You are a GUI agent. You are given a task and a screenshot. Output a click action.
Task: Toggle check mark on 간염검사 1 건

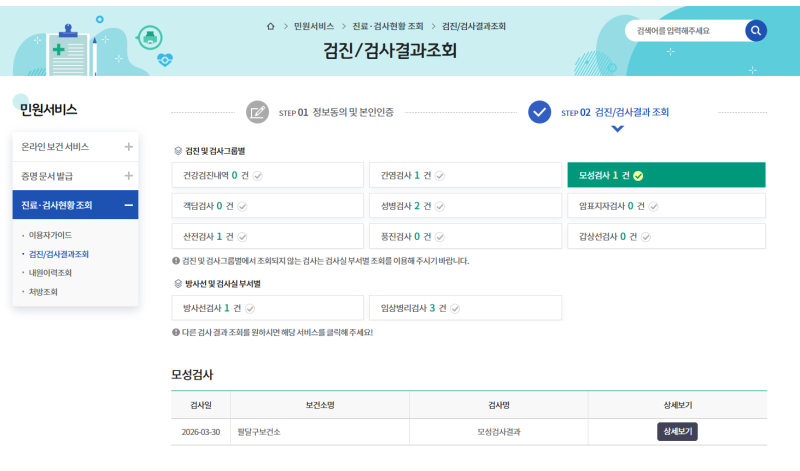[x=440, y=176]
